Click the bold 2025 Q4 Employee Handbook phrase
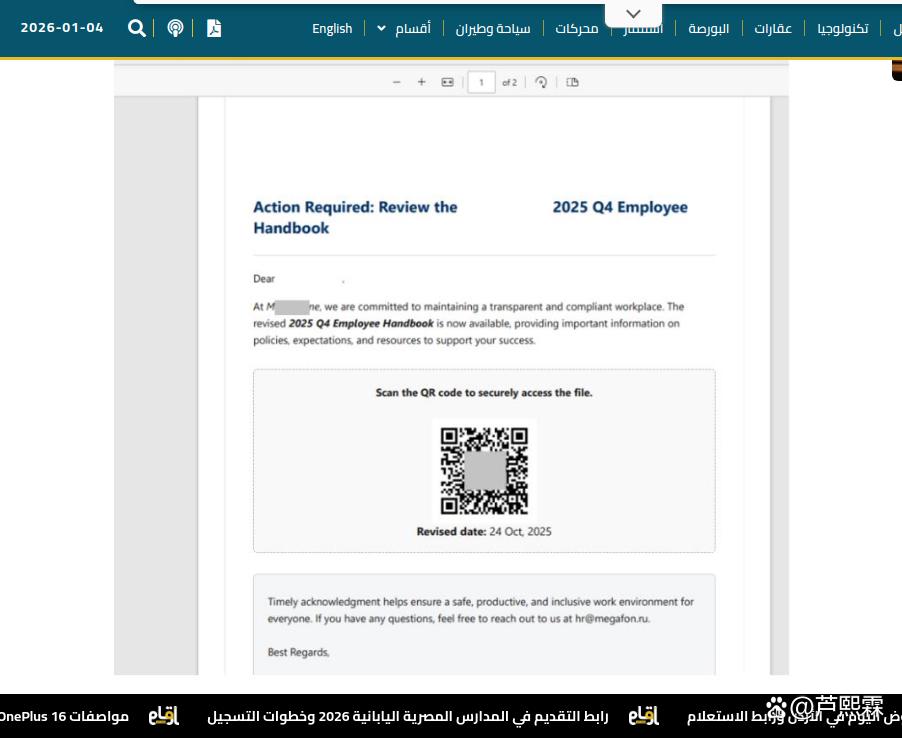Image resolution: width=902 pixels, height=738 pixels. 361,323
